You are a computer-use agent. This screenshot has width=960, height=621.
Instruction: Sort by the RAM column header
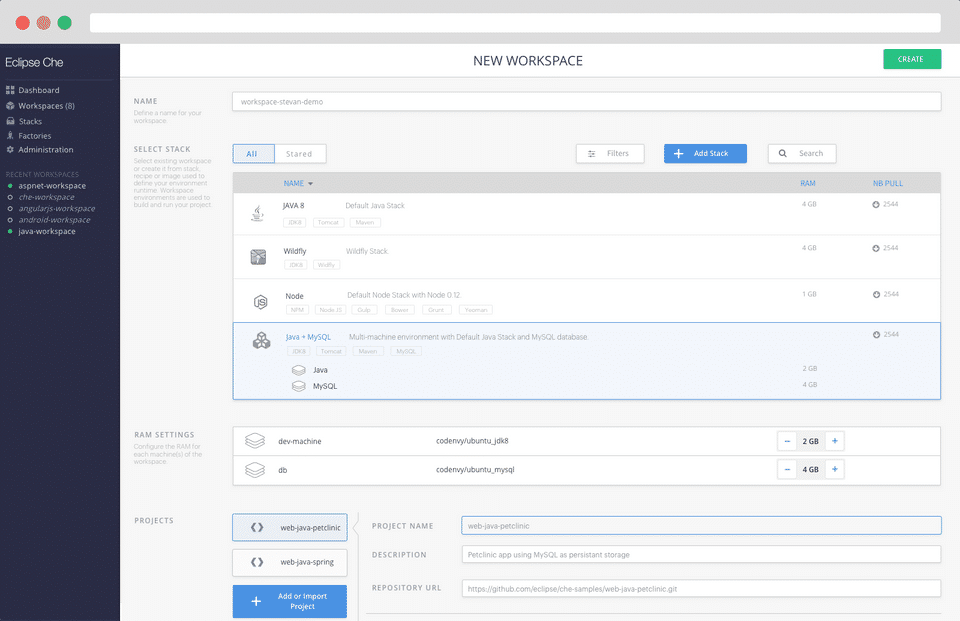808,183
